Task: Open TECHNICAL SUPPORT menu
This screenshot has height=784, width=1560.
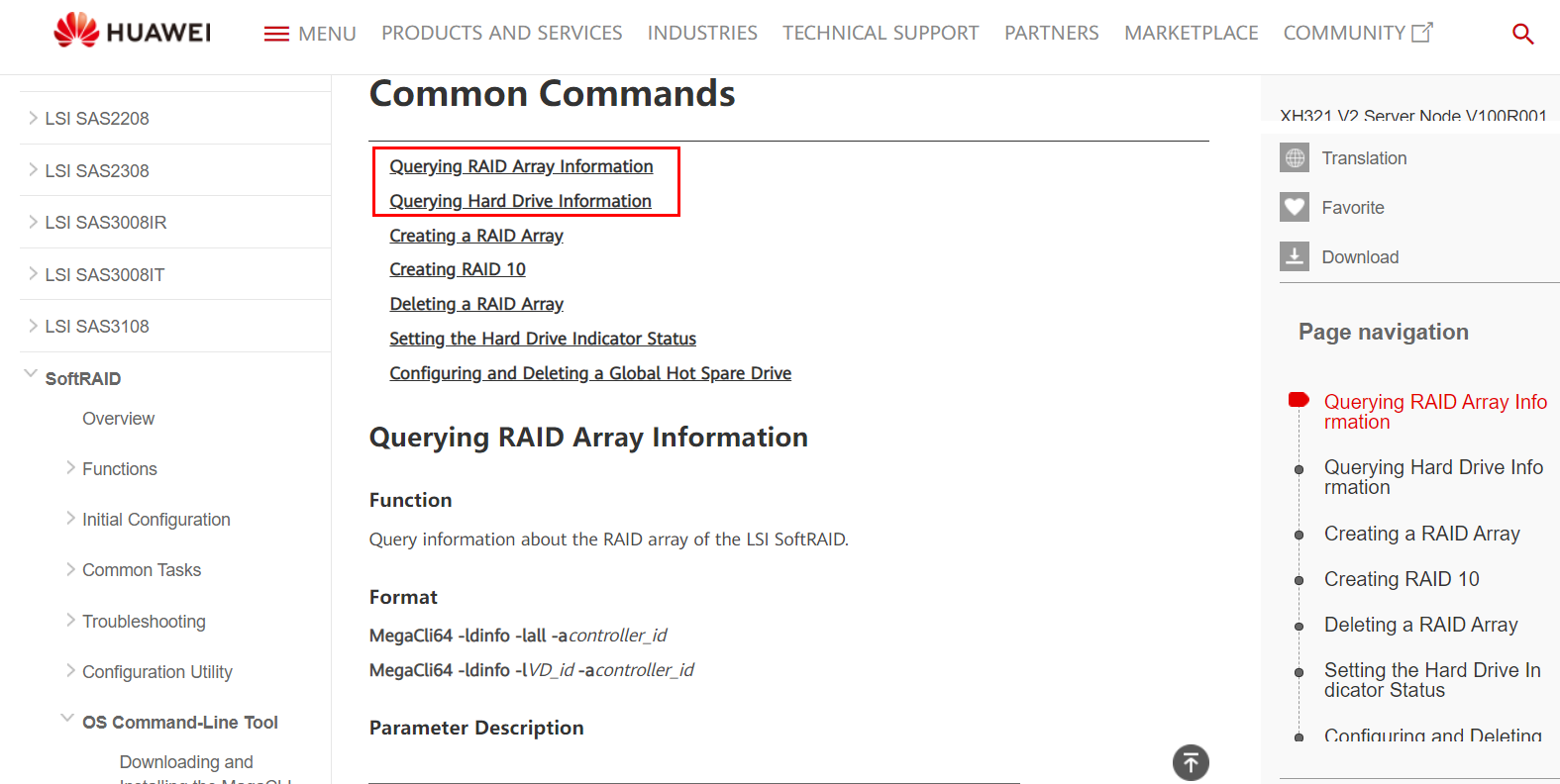Action: (x=881, y=33)
